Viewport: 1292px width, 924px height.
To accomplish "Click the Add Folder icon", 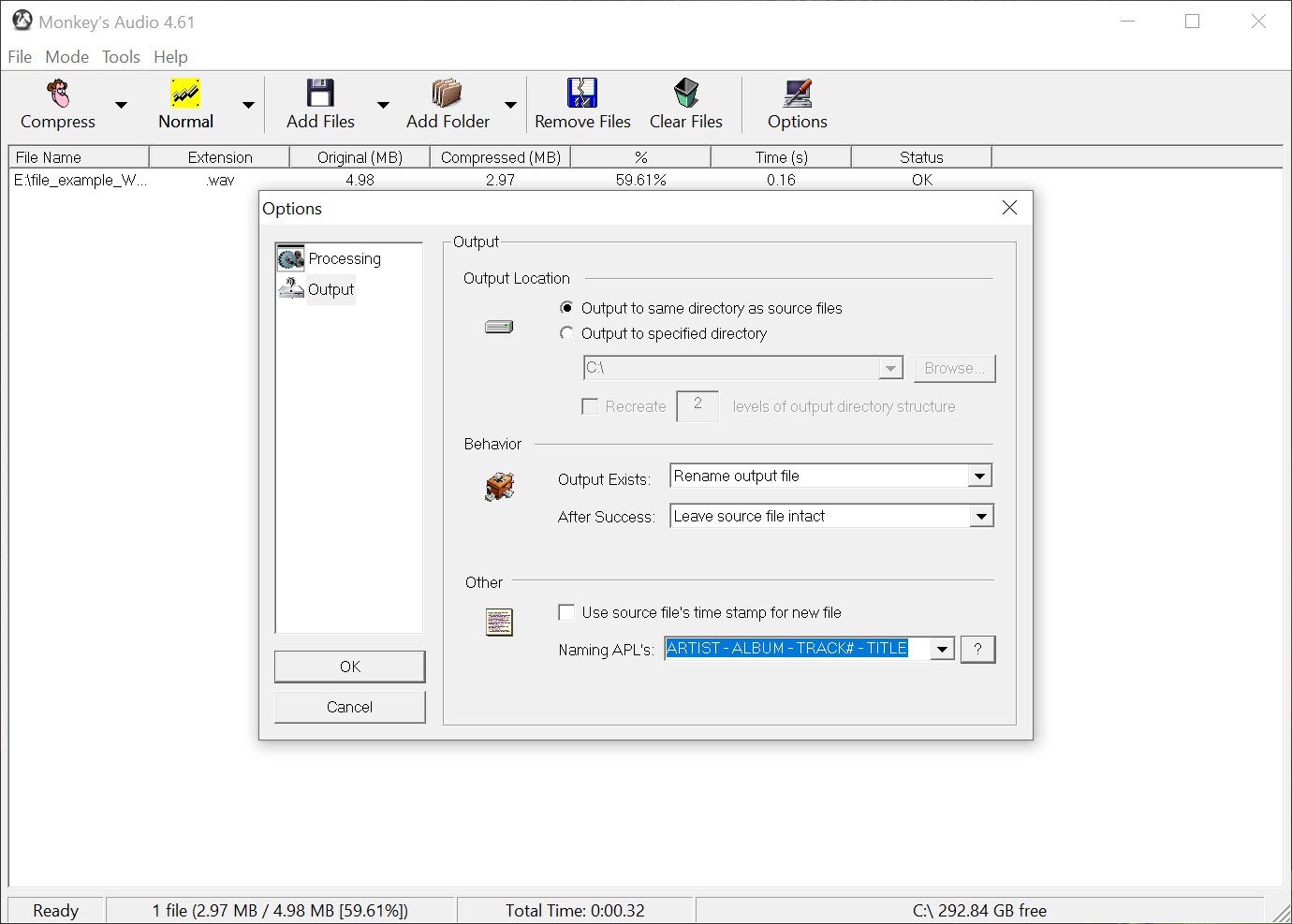I will pyautogui.click(x=448, y=94).
